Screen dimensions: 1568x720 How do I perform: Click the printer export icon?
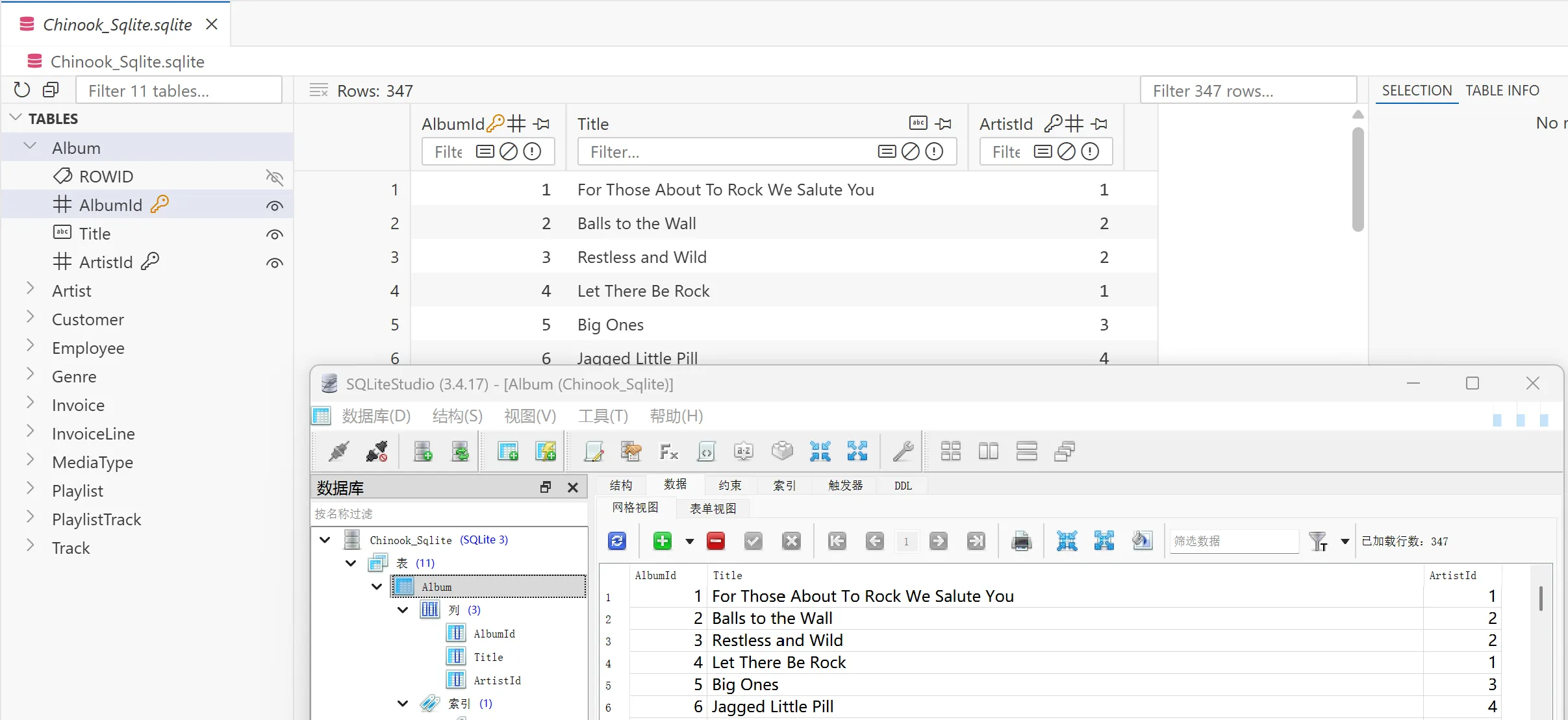[x=1021, y=541]
